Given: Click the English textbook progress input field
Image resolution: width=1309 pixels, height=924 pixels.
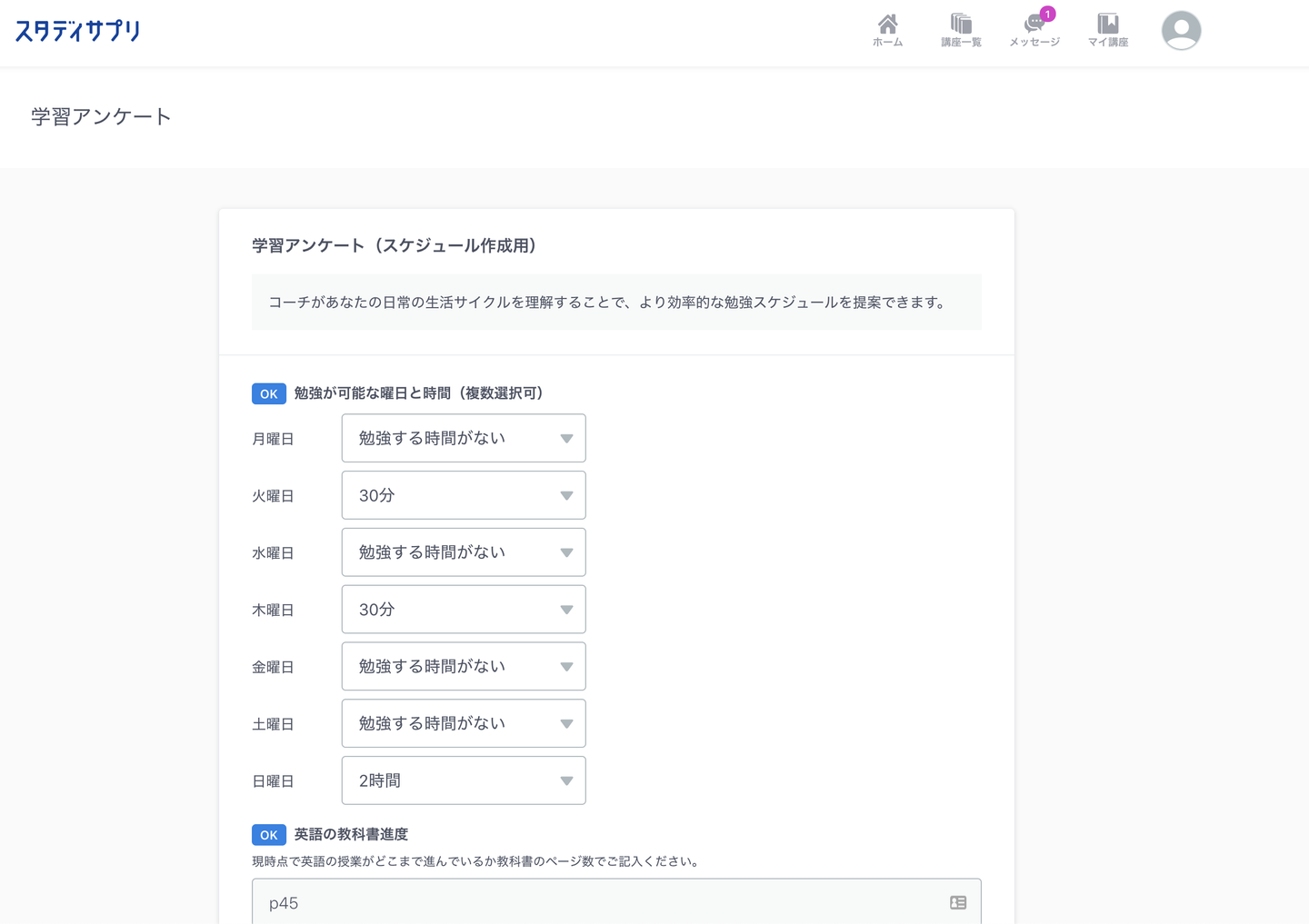Looking at the screenshot, I should tap(600, 902).
